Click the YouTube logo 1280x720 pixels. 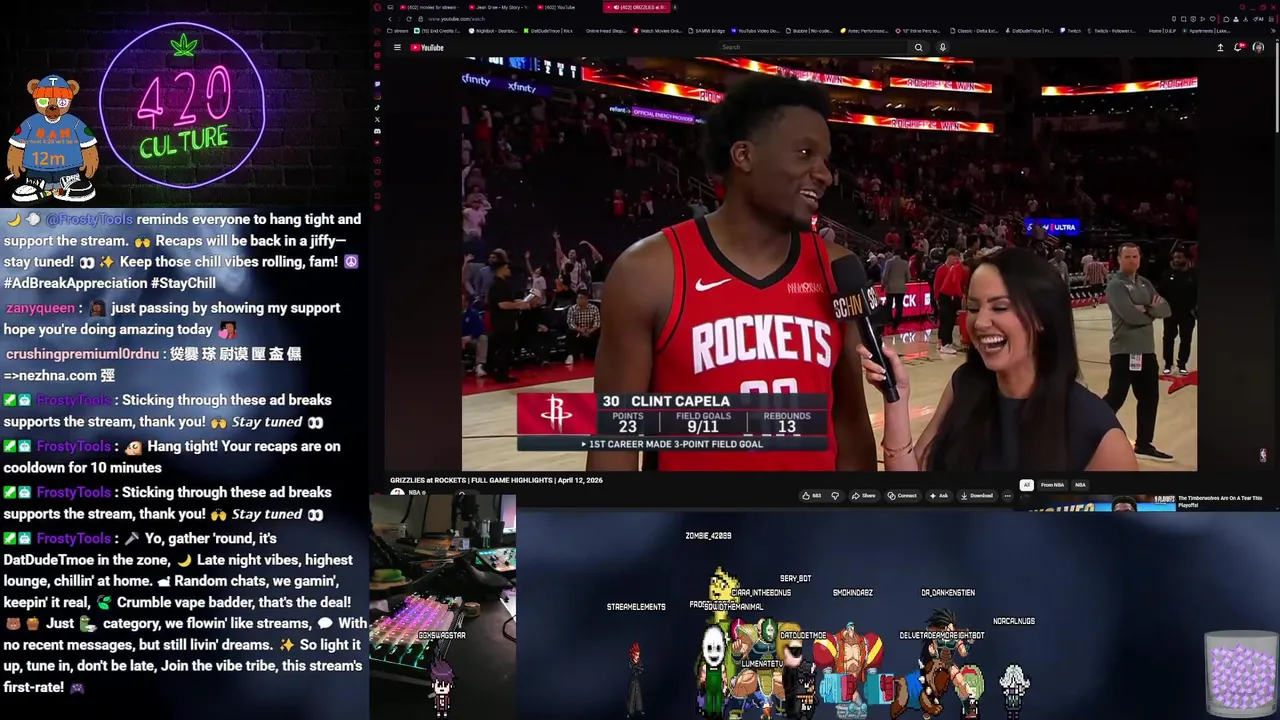(427, 47)
